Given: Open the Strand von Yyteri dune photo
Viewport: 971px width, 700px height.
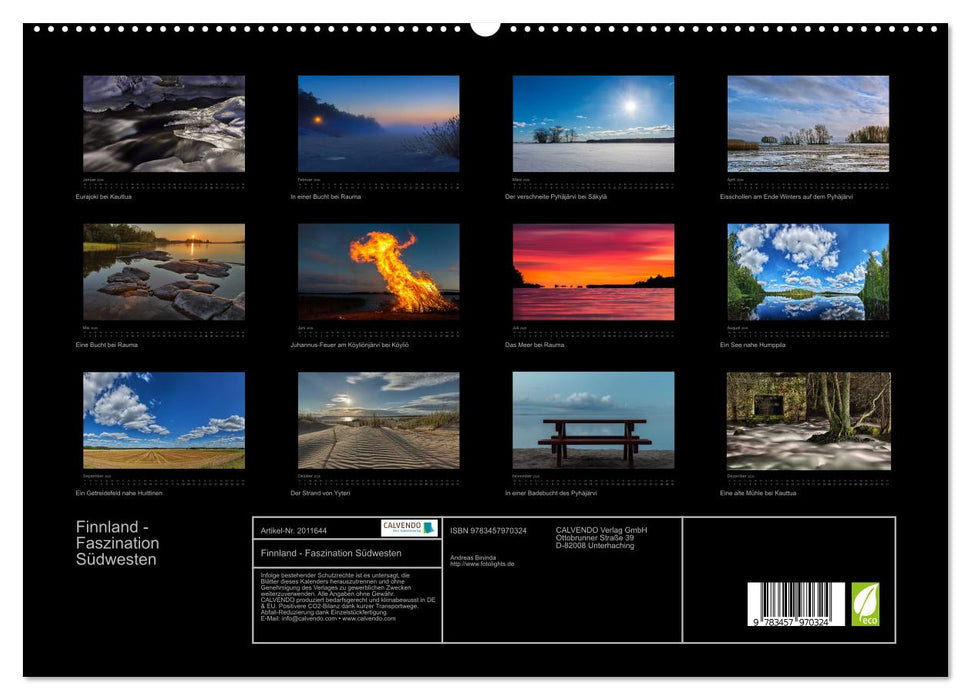Looking at the screenshot, I should pyautogui.click(x=379, y=420).
